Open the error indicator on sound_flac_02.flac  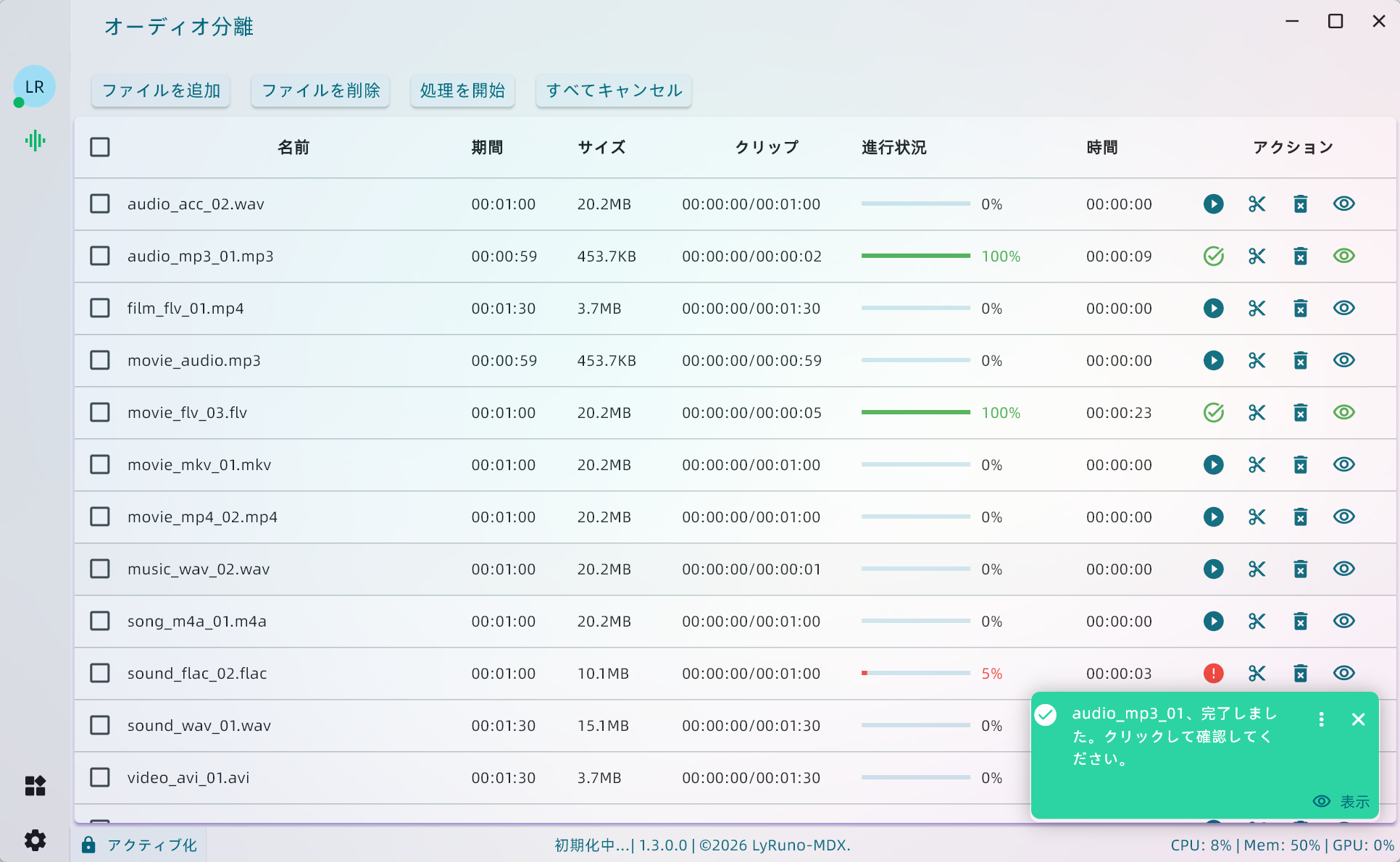(x=1214, y=673)
